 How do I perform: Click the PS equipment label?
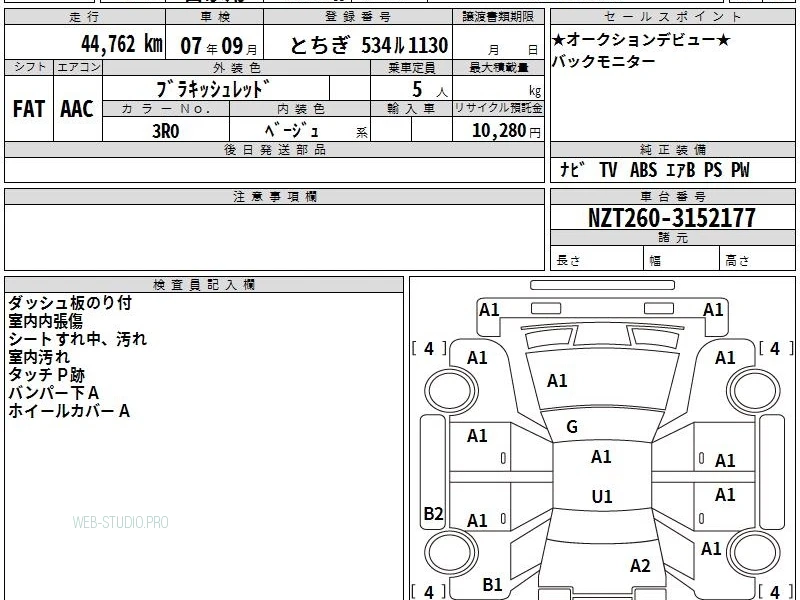tap(713, 169)
